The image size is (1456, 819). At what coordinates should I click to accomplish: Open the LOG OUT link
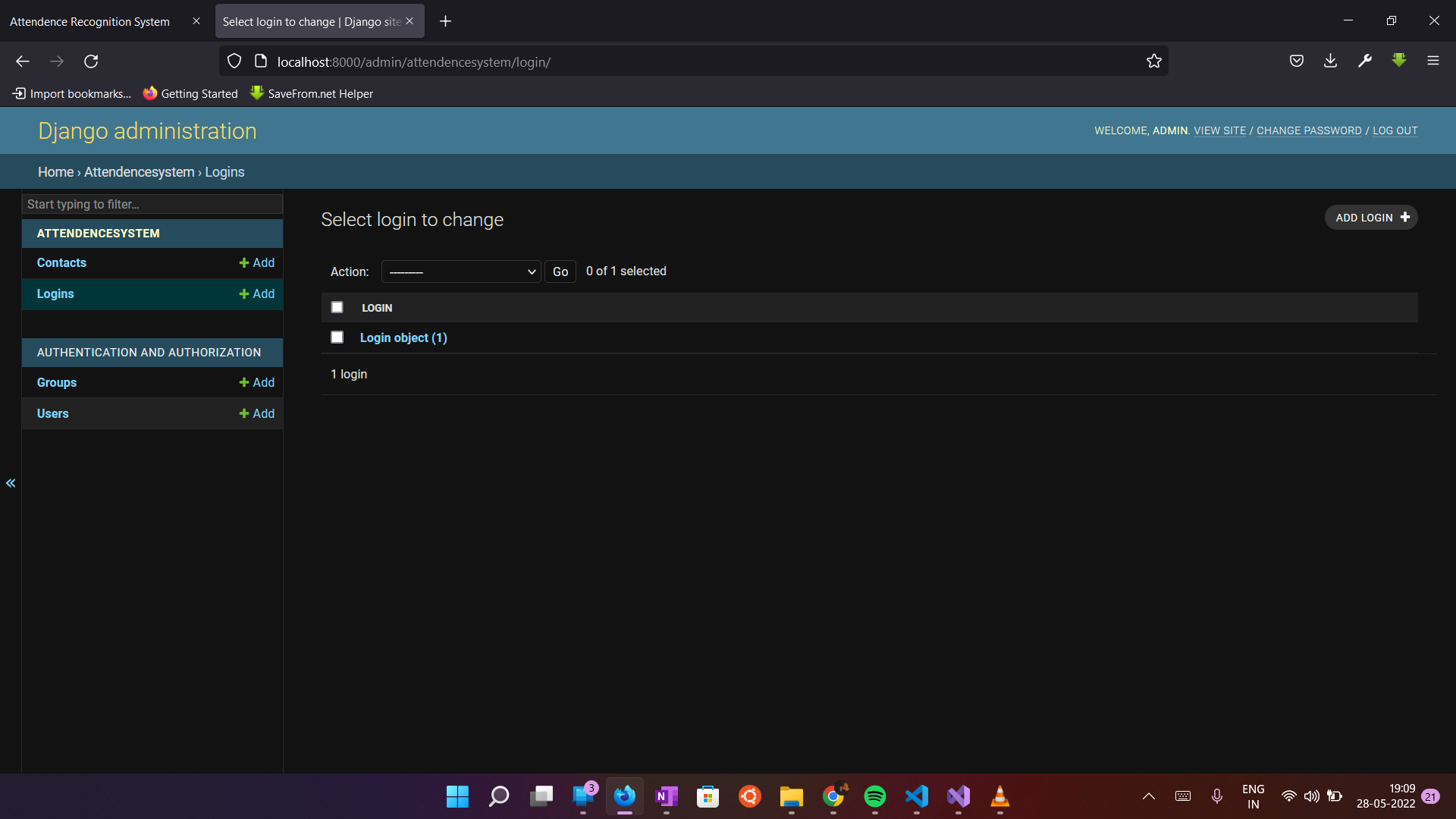pyautogui.click(x=1395, y=130)
